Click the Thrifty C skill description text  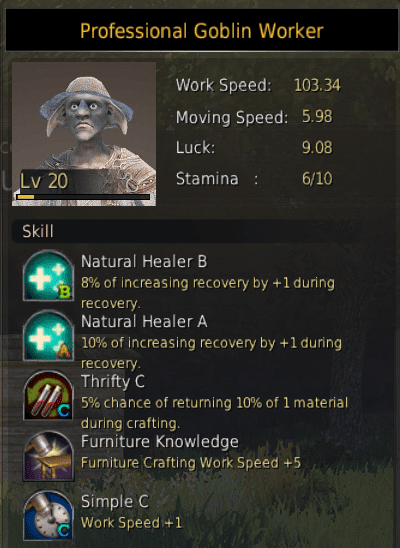tap(214, 413)
